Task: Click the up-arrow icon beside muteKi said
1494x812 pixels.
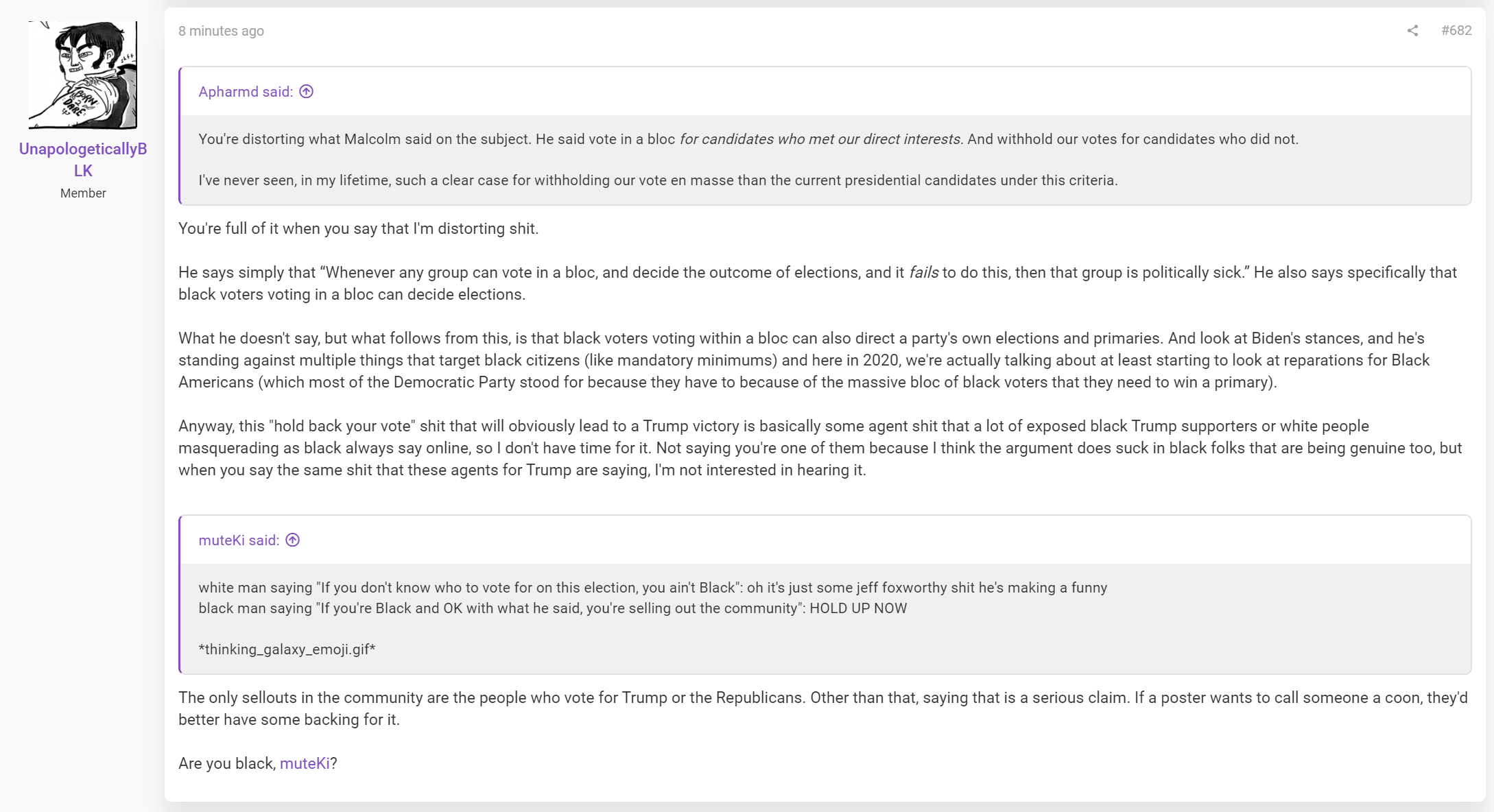Action: [x=293, y=540]
